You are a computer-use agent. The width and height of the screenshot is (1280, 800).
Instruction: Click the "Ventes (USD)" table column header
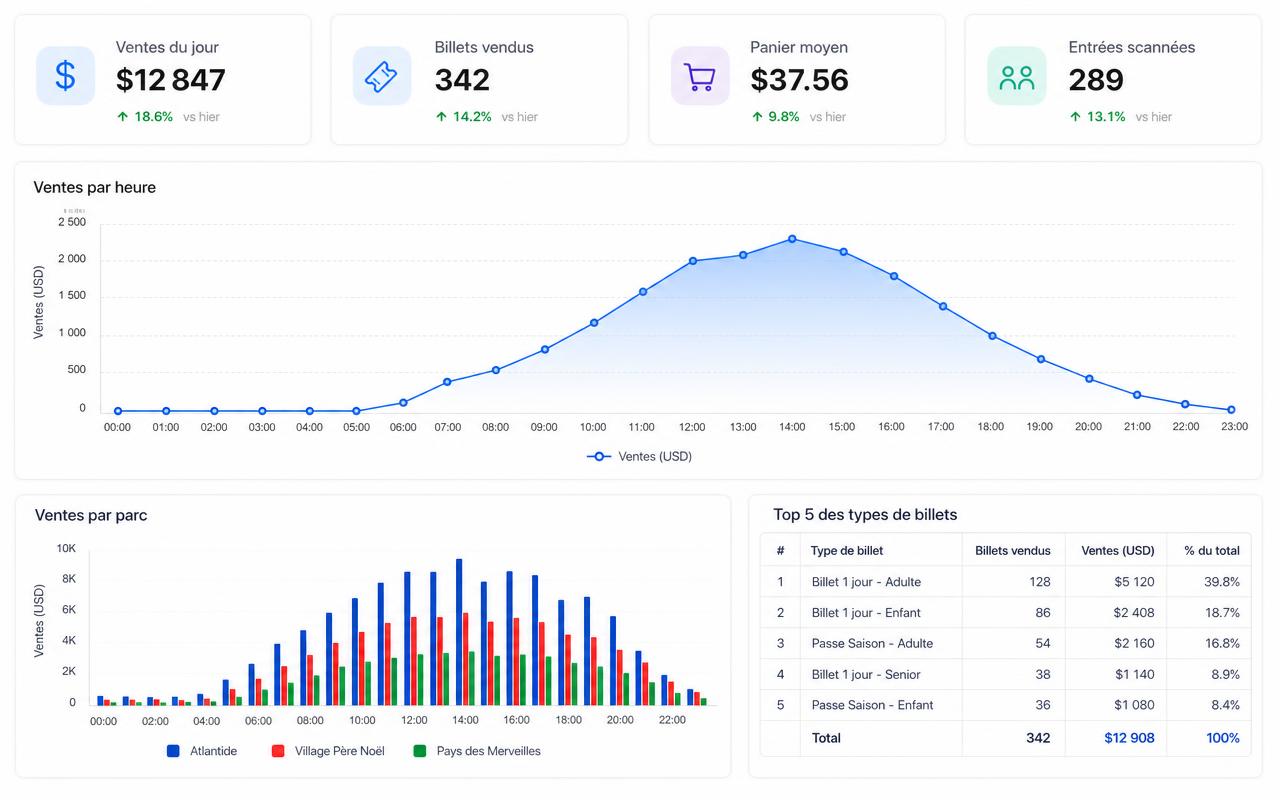tap(1118, 550)
